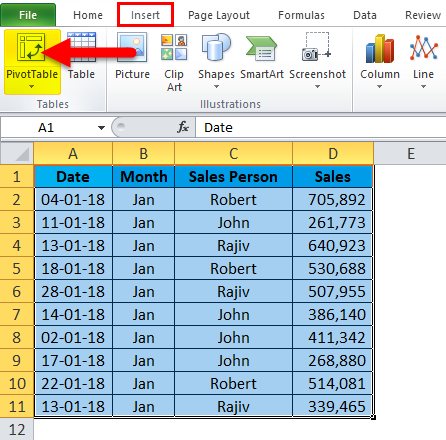Switch to the Page Layout tab
The image size is (446, 440).
pos(219,15)
